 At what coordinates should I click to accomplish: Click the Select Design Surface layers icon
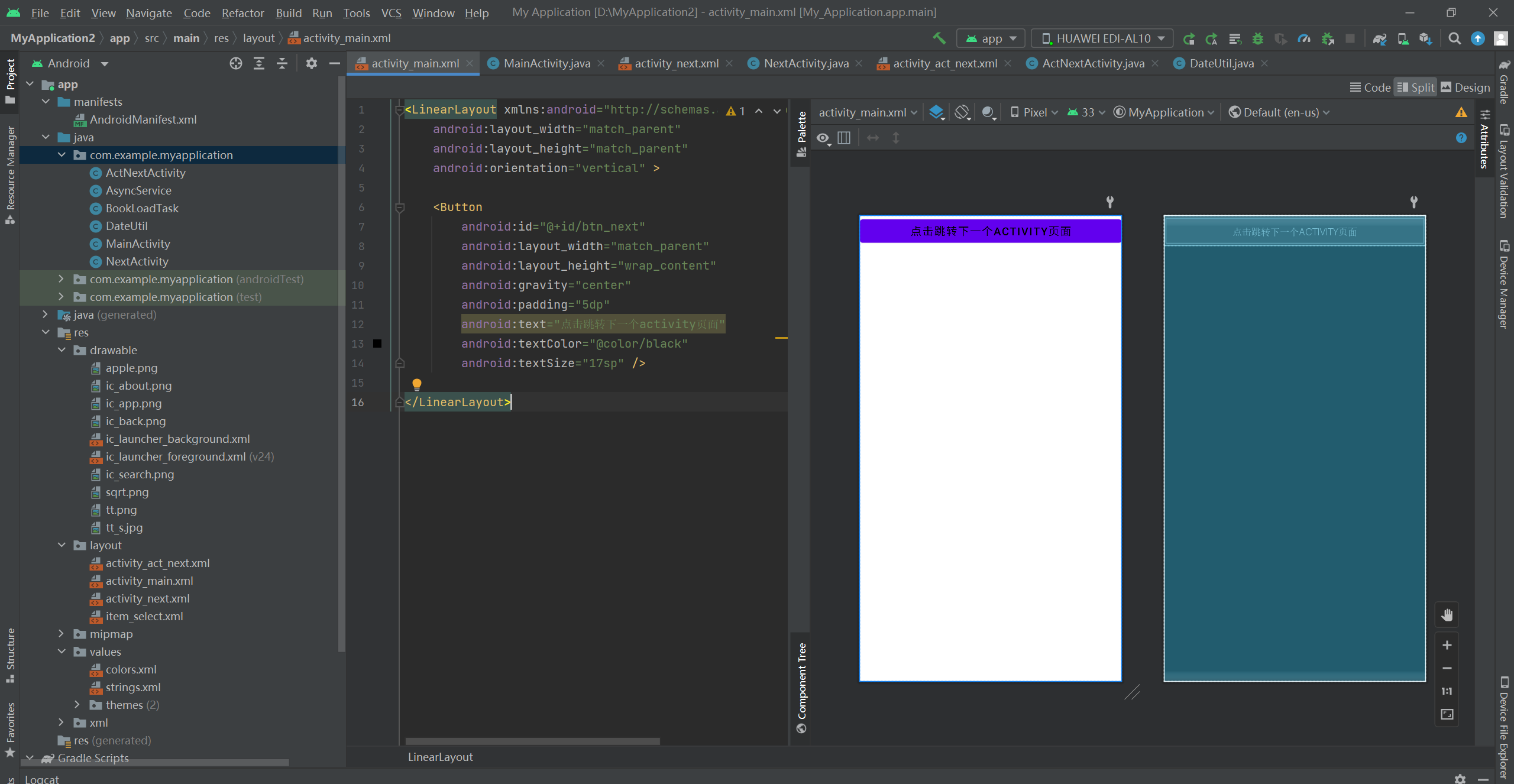pos(936,112)
